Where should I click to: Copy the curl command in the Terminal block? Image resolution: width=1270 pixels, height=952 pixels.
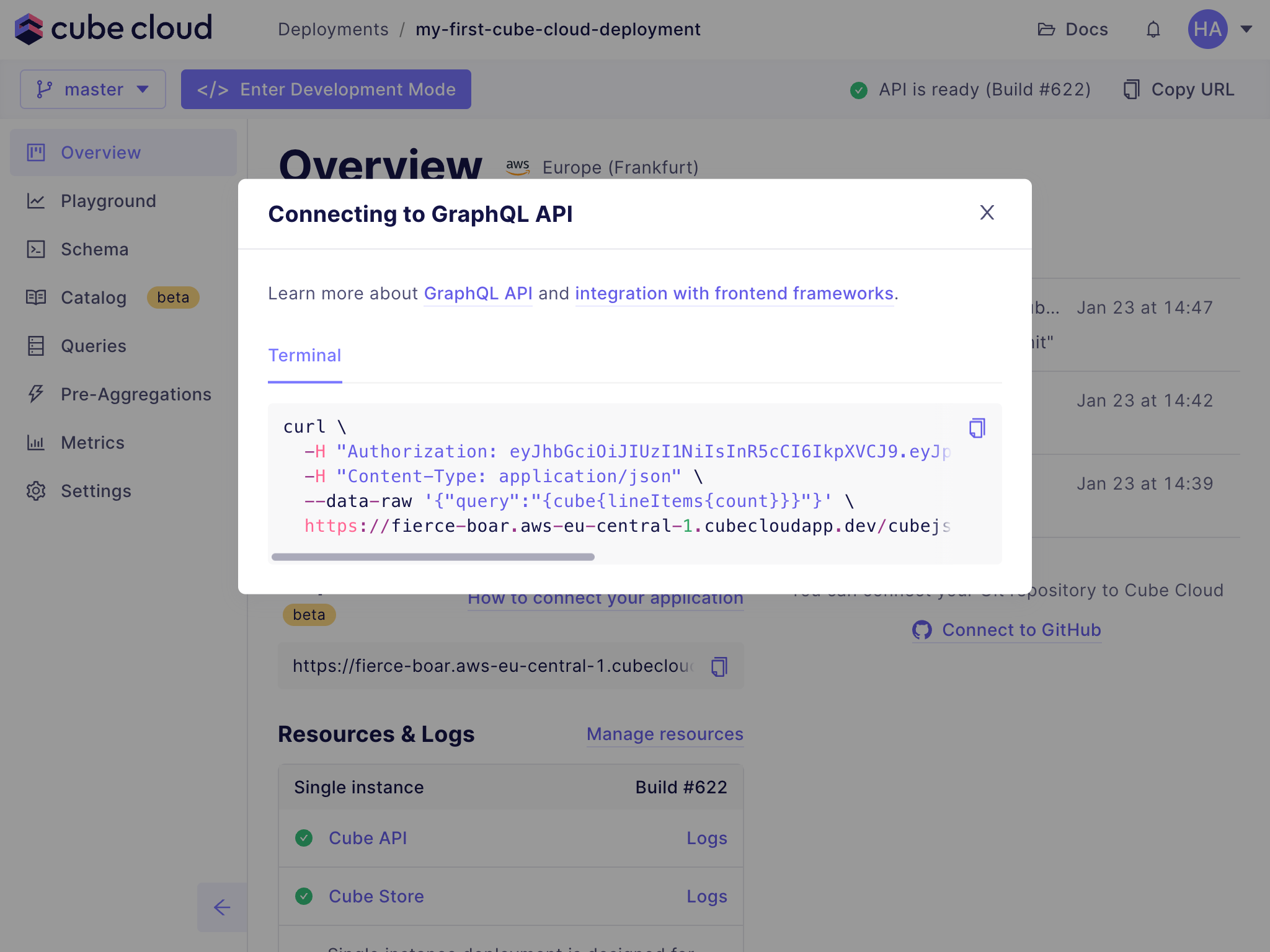click(977, 428)
